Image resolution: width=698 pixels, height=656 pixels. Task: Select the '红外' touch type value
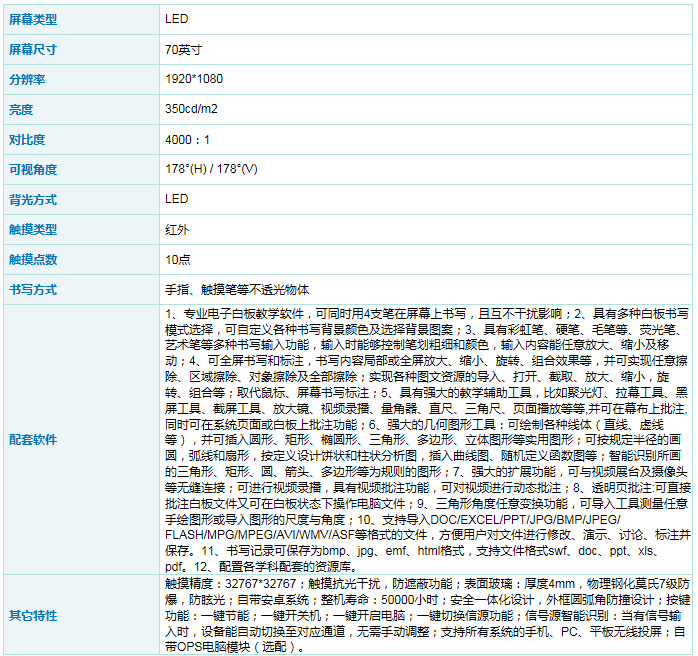click(x=177, y=230)
